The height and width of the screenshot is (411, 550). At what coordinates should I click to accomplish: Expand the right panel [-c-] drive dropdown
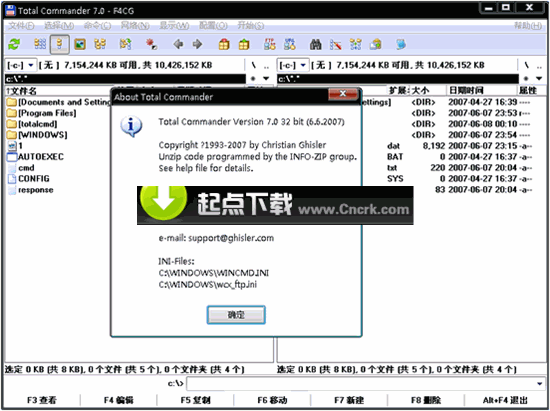pos(303,65)
